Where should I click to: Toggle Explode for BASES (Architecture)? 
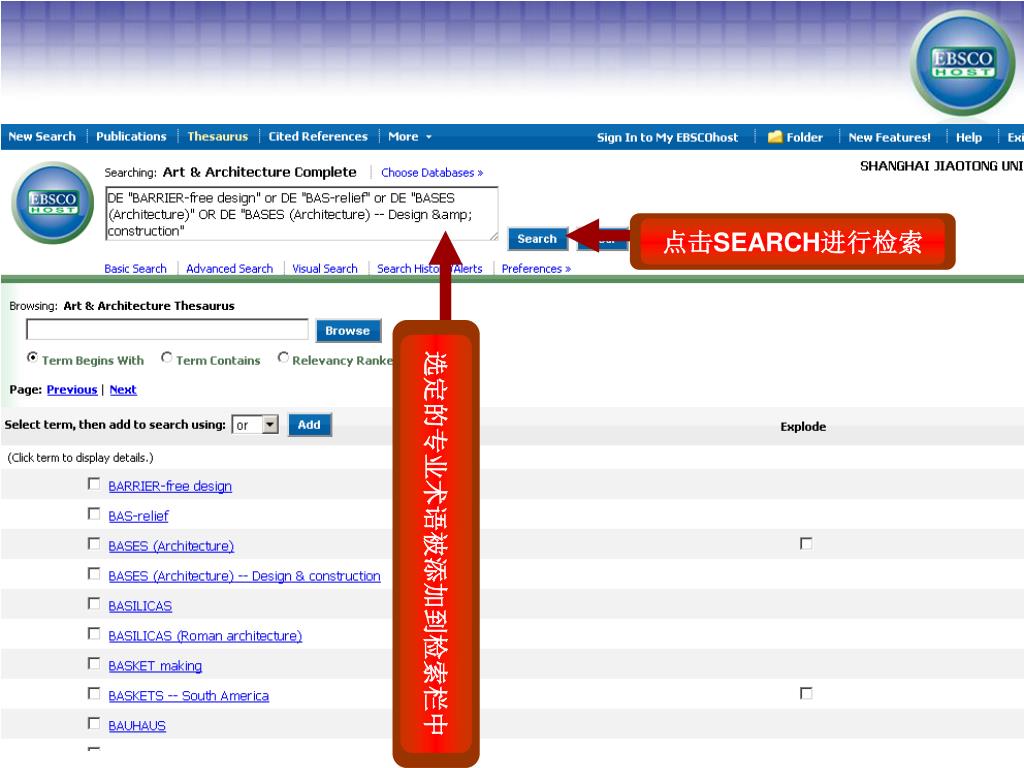[807, 544]
